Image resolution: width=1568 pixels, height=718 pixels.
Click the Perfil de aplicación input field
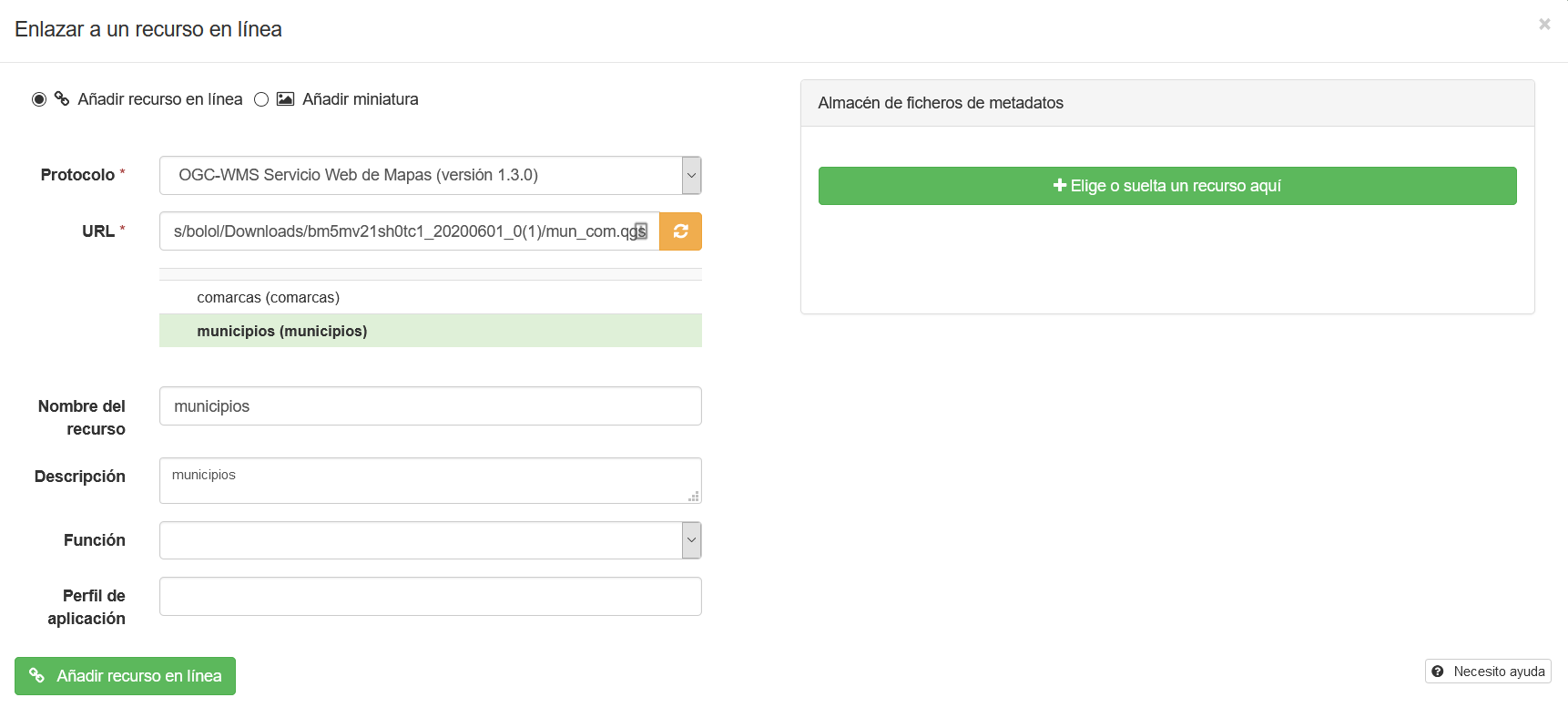point(430,596)
